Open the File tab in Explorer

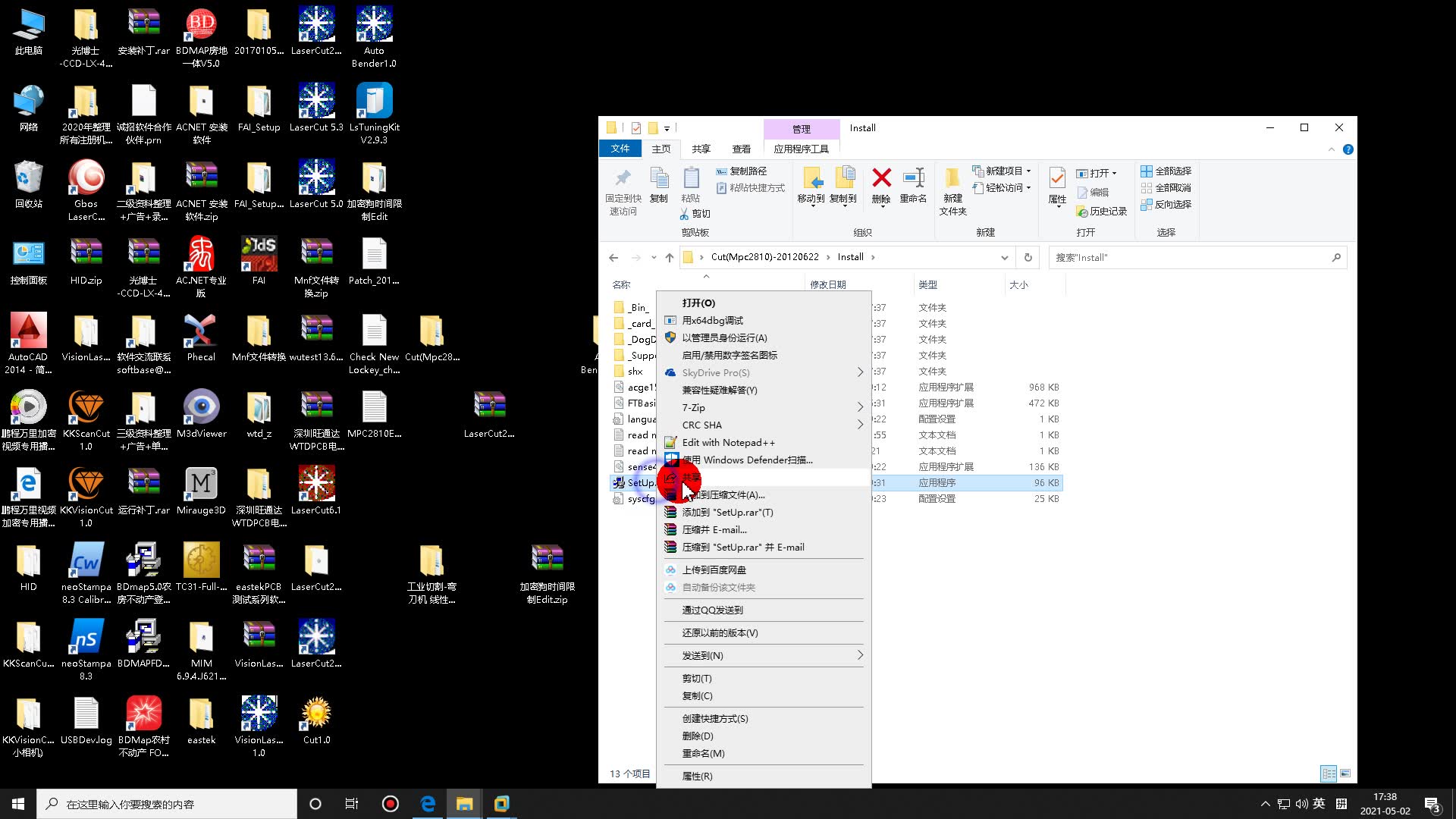click(x=620, y=149)
